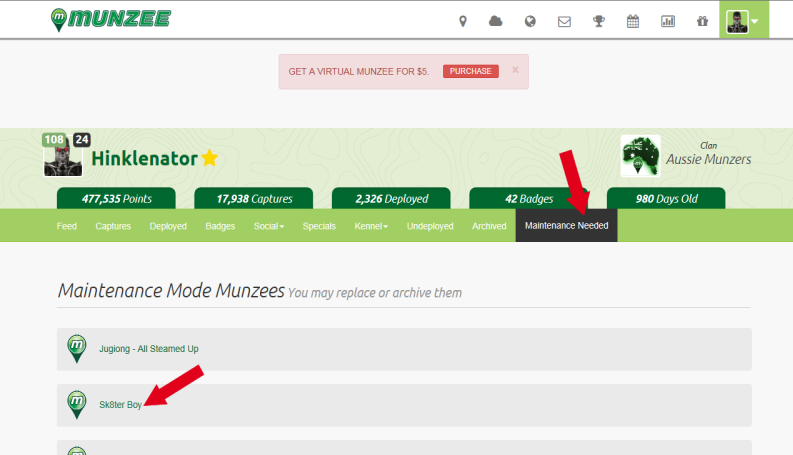Image resolution: width=793 pixels, height=455 pixels.
Task: Switch to the Specials tab
Action: [x=319, y=226]
